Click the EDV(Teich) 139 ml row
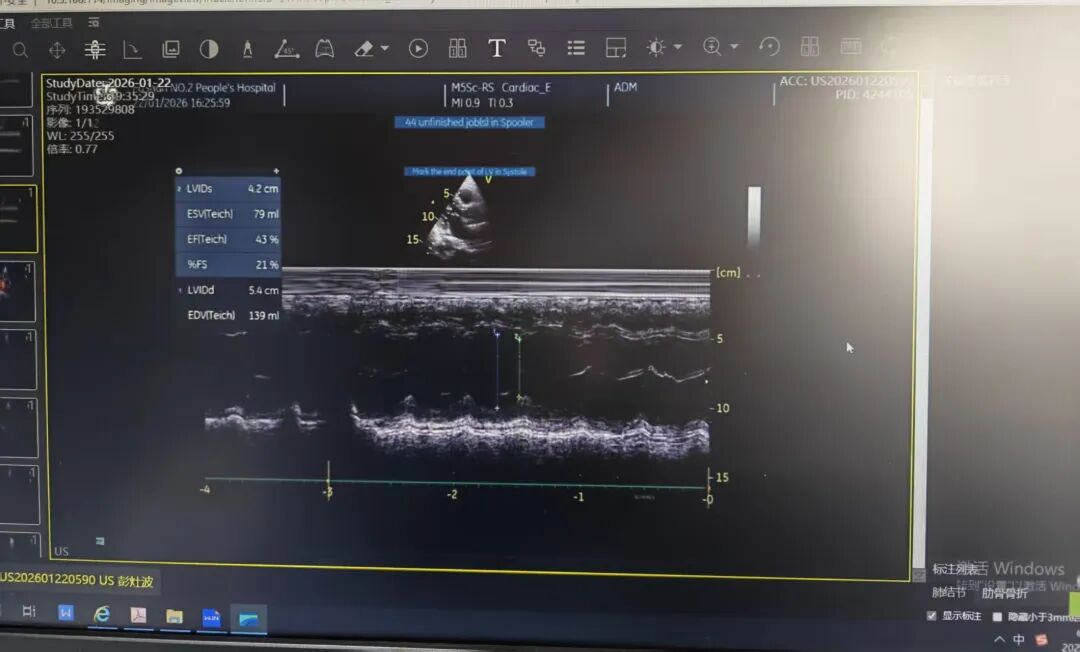The image size is (1080, 652). [229, 315]
